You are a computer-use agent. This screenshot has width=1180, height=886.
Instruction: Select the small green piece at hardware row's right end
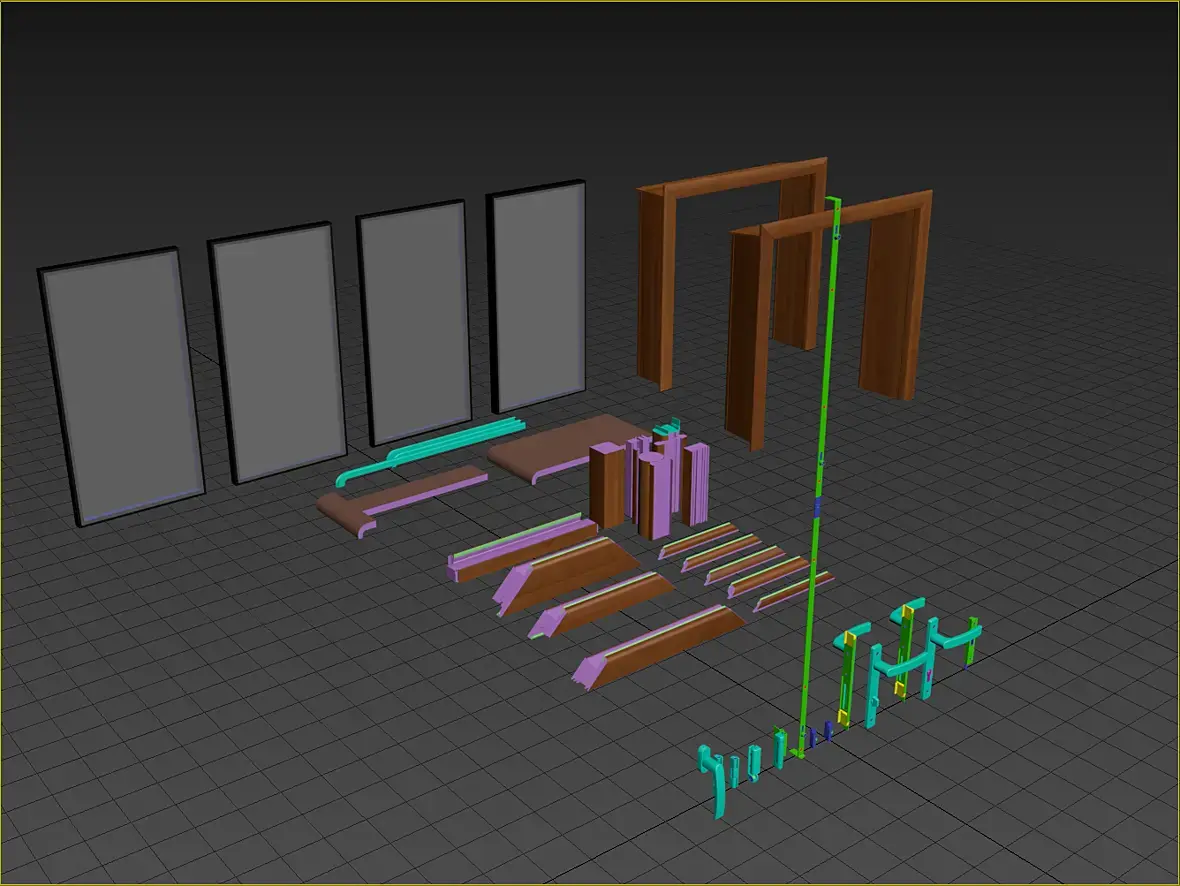coord(972,641)
